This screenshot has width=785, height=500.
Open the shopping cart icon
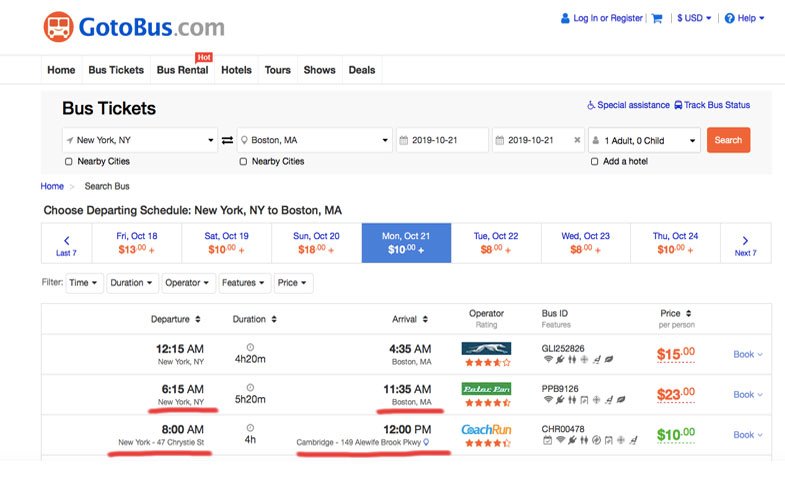pyautogui.click(x=657, y=18)
